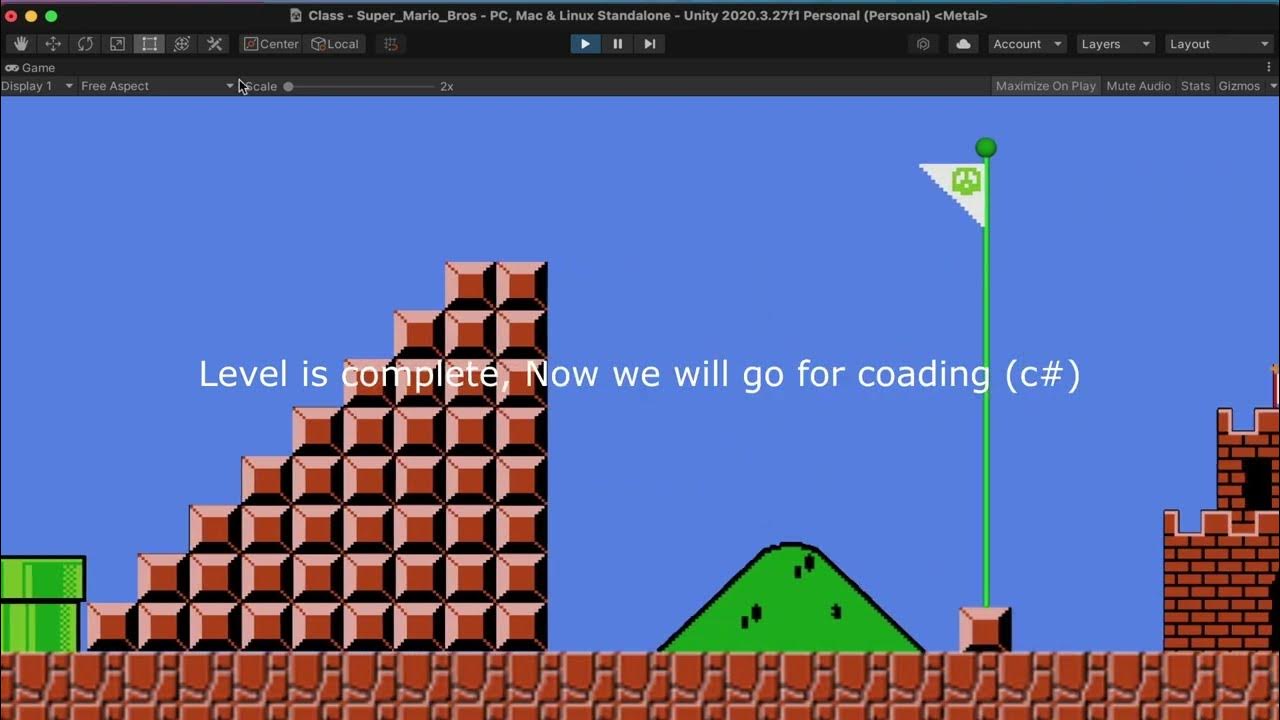Click the green warp pipe
The image size is (1280, 720).
(42, 604)
